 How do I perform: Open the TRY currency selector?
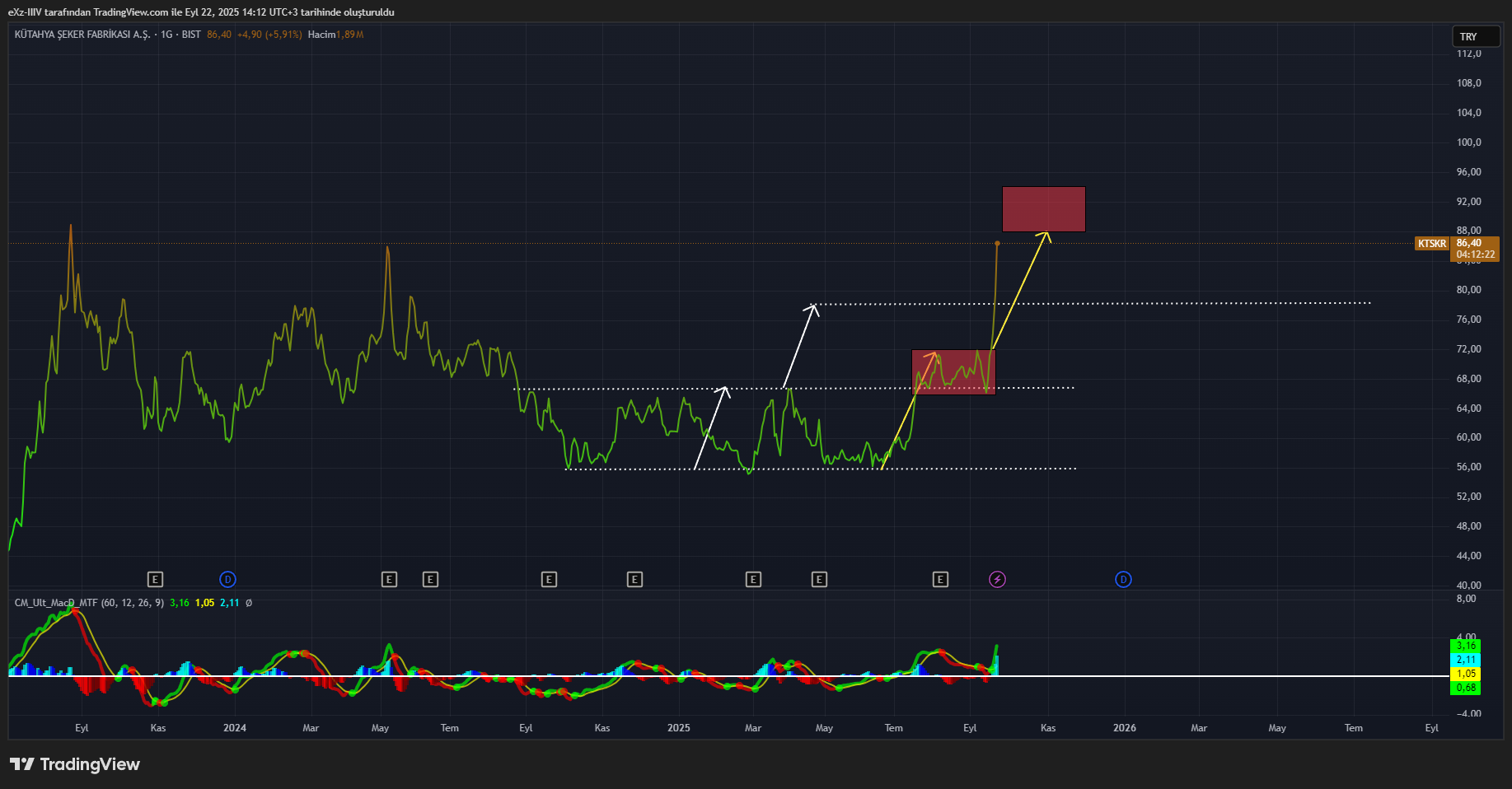1476,36
